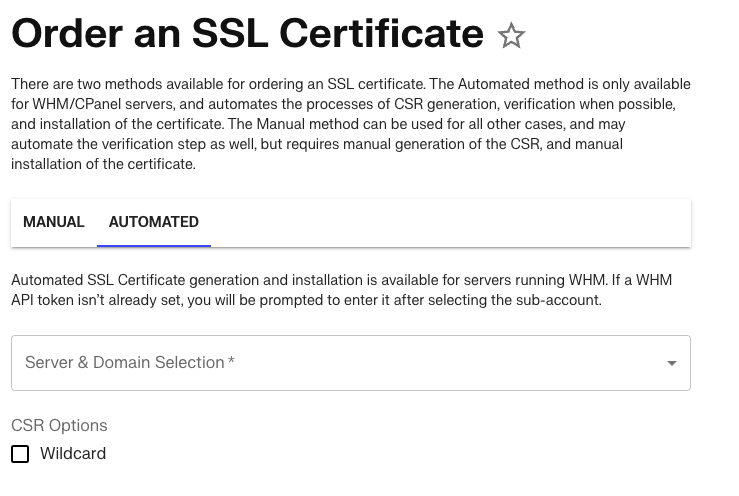Click the required asterisk in the selection field
This screenshot has height=496, width=739.
[232, 362]
